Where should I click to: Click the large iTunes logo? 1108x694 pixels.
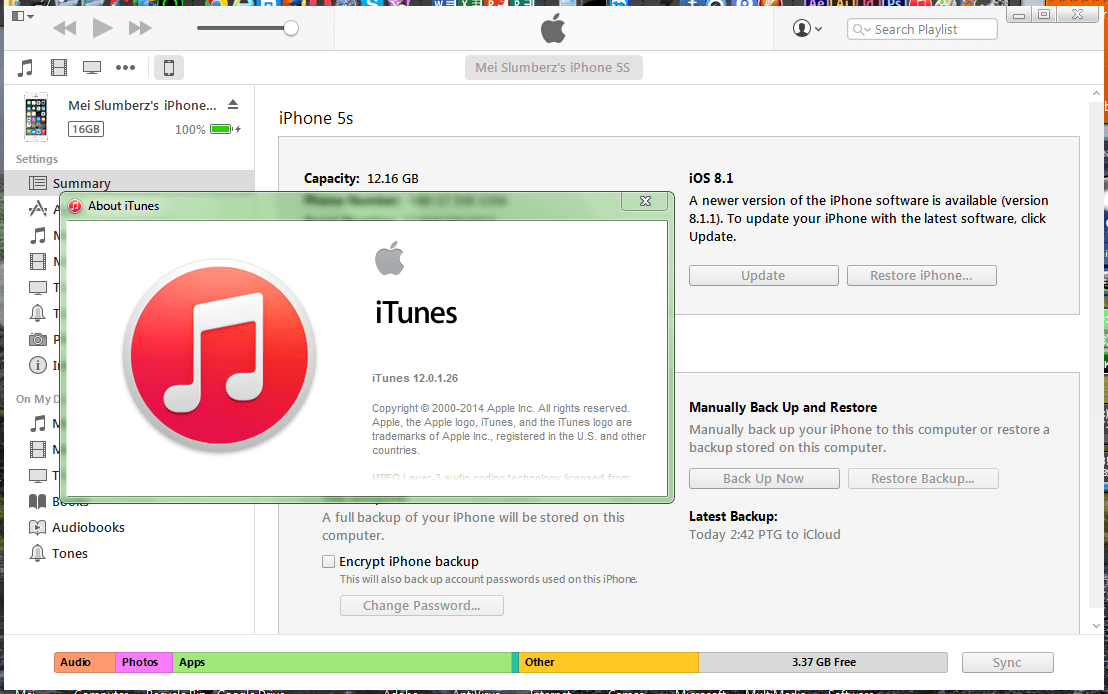point(220,355)
